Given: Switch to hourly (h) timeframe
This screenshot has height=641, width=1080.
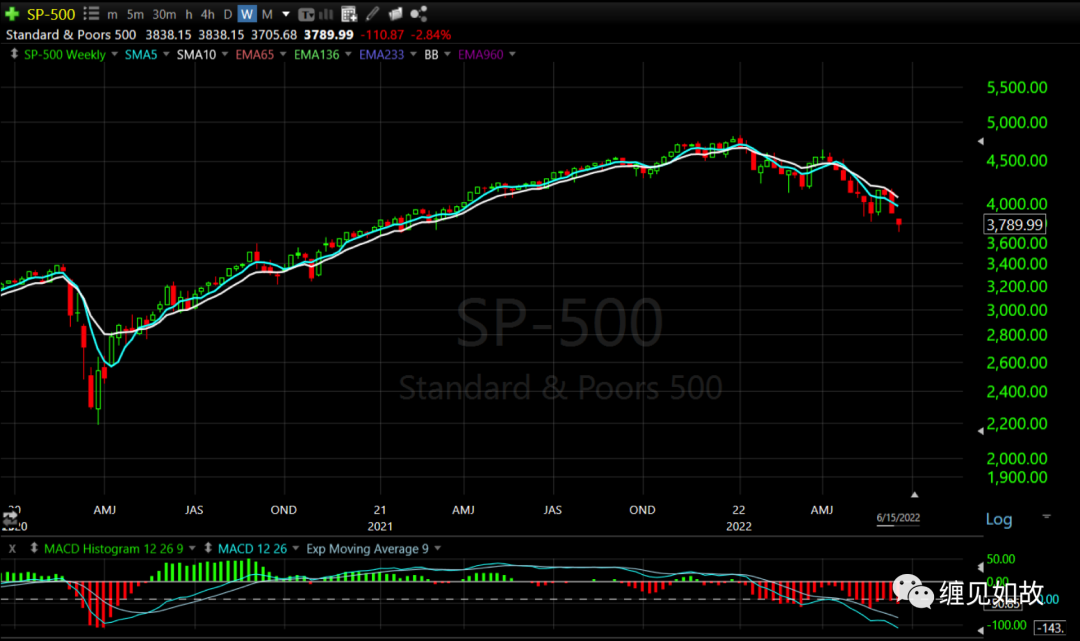Looking at the screenshot, I should [x=189, y=14].
